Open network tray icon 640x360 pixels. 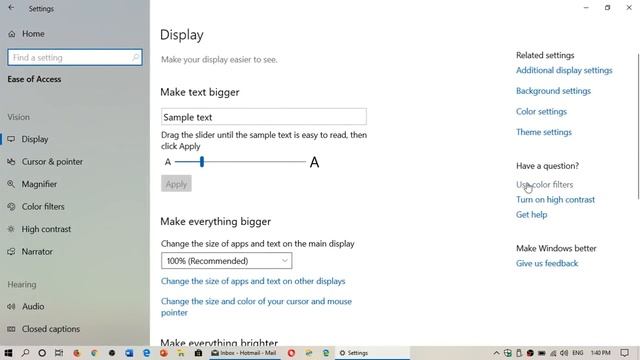553,353
